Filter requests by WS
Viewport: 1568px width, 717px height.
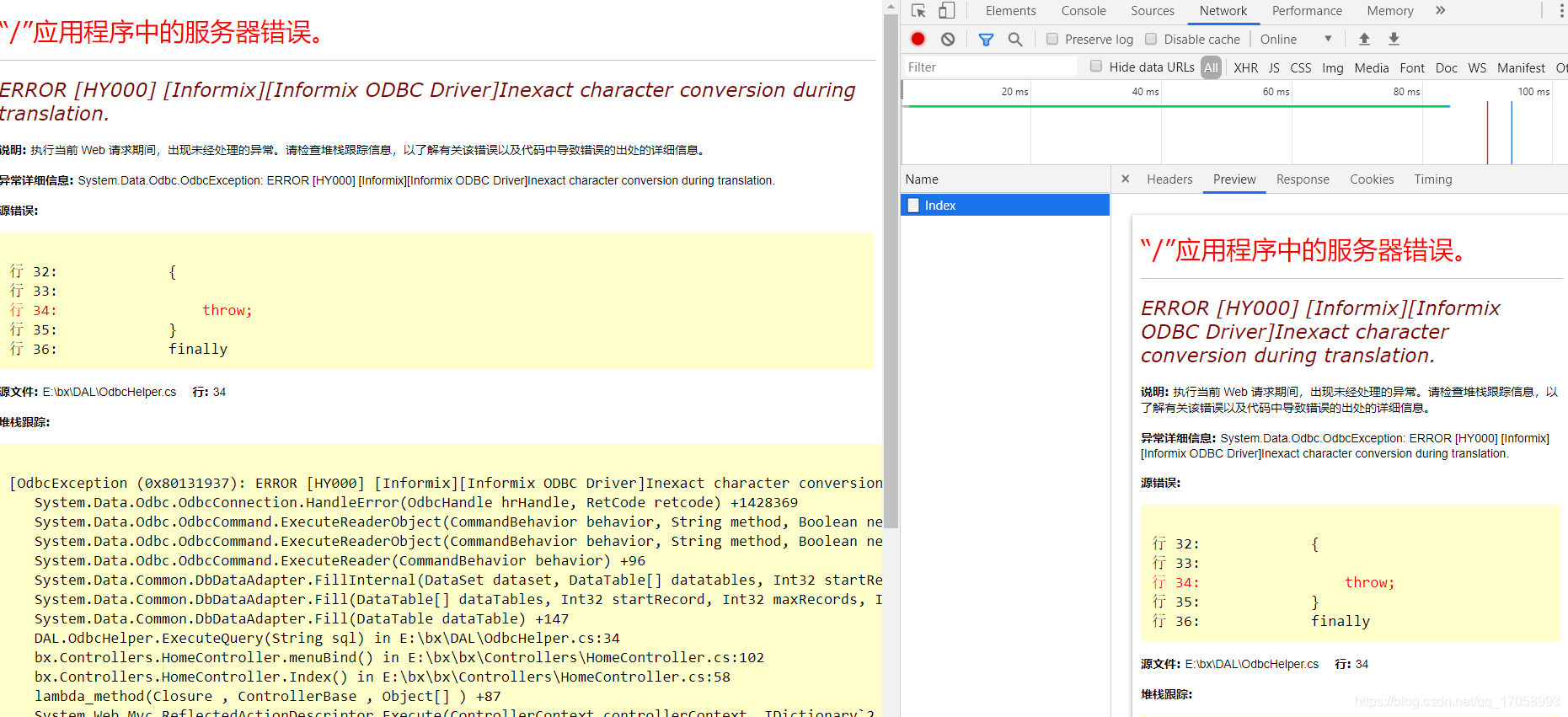coord(1477,68)
